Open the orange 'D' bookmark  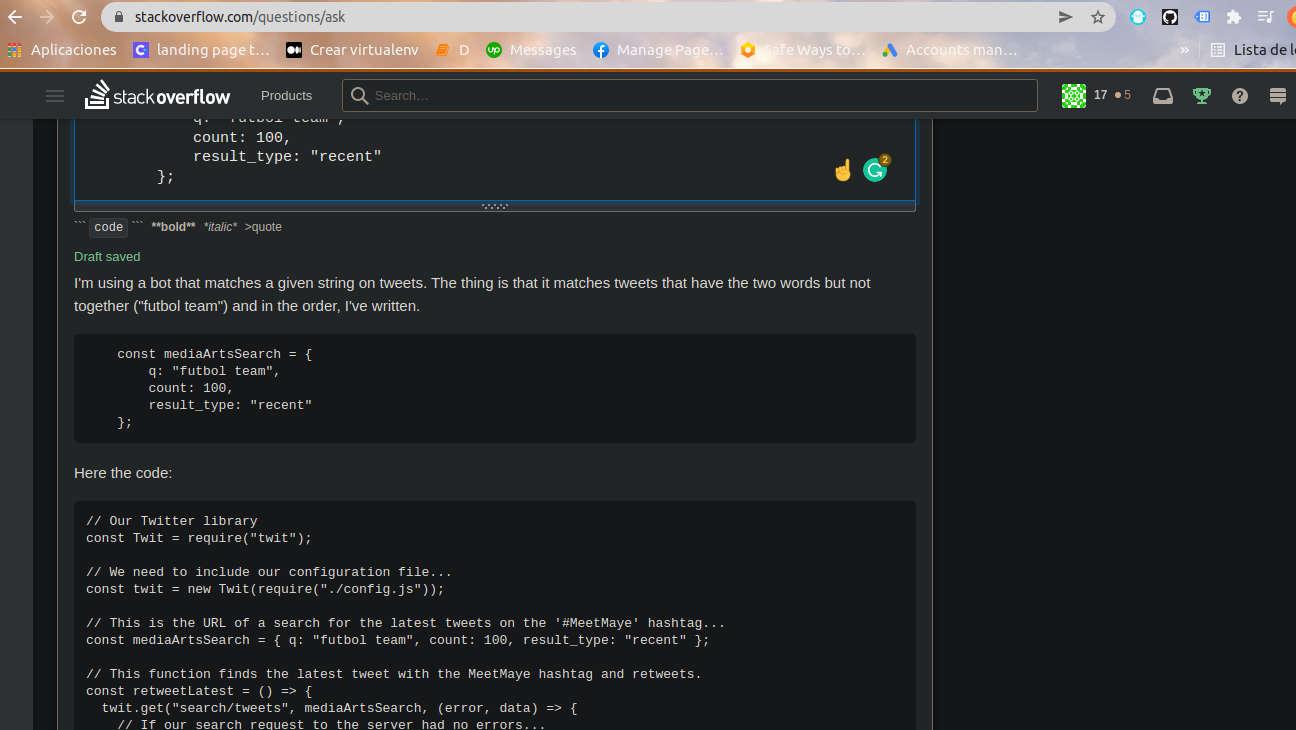point(452,49)
